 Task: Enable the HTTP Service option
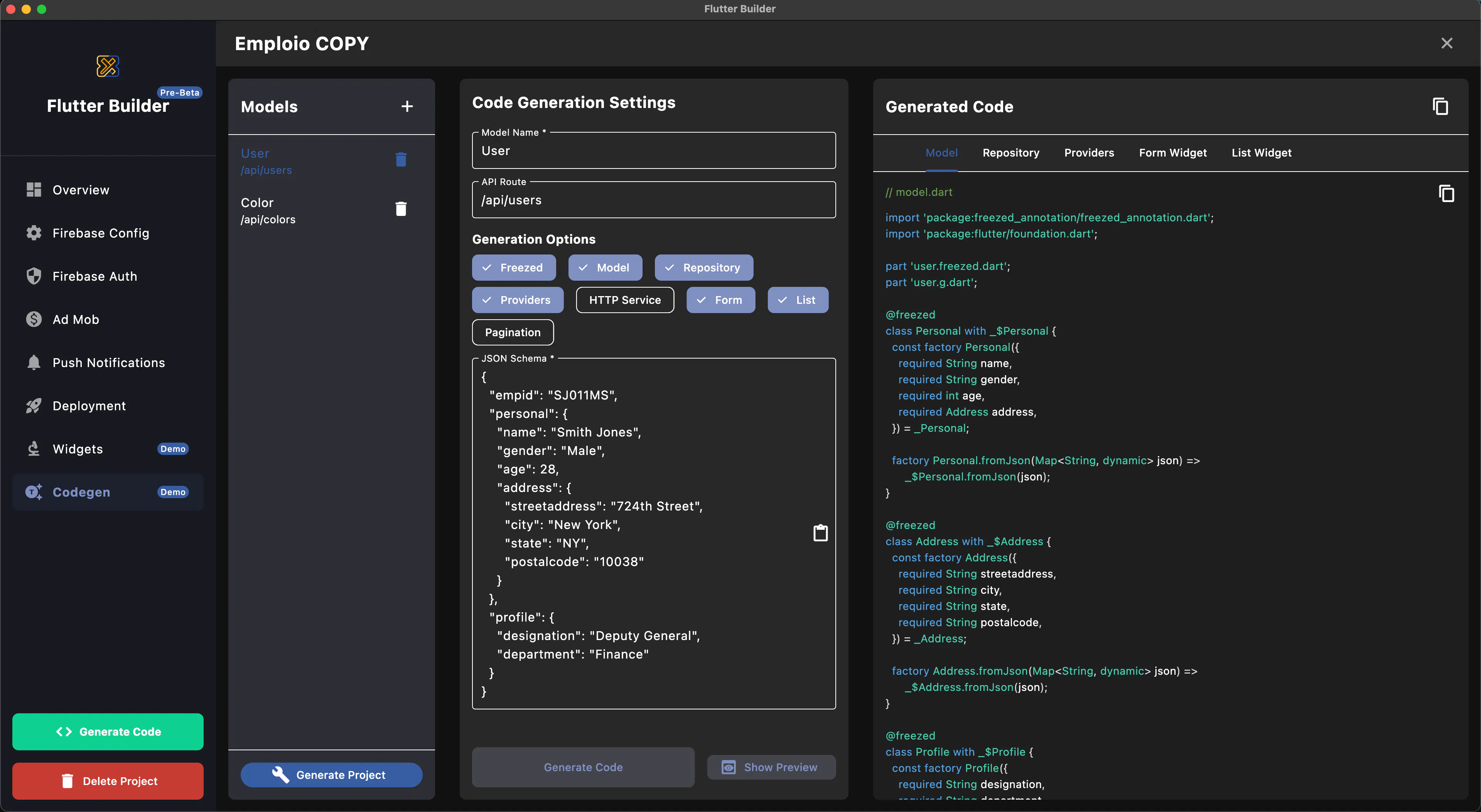[x=625, y=300]
